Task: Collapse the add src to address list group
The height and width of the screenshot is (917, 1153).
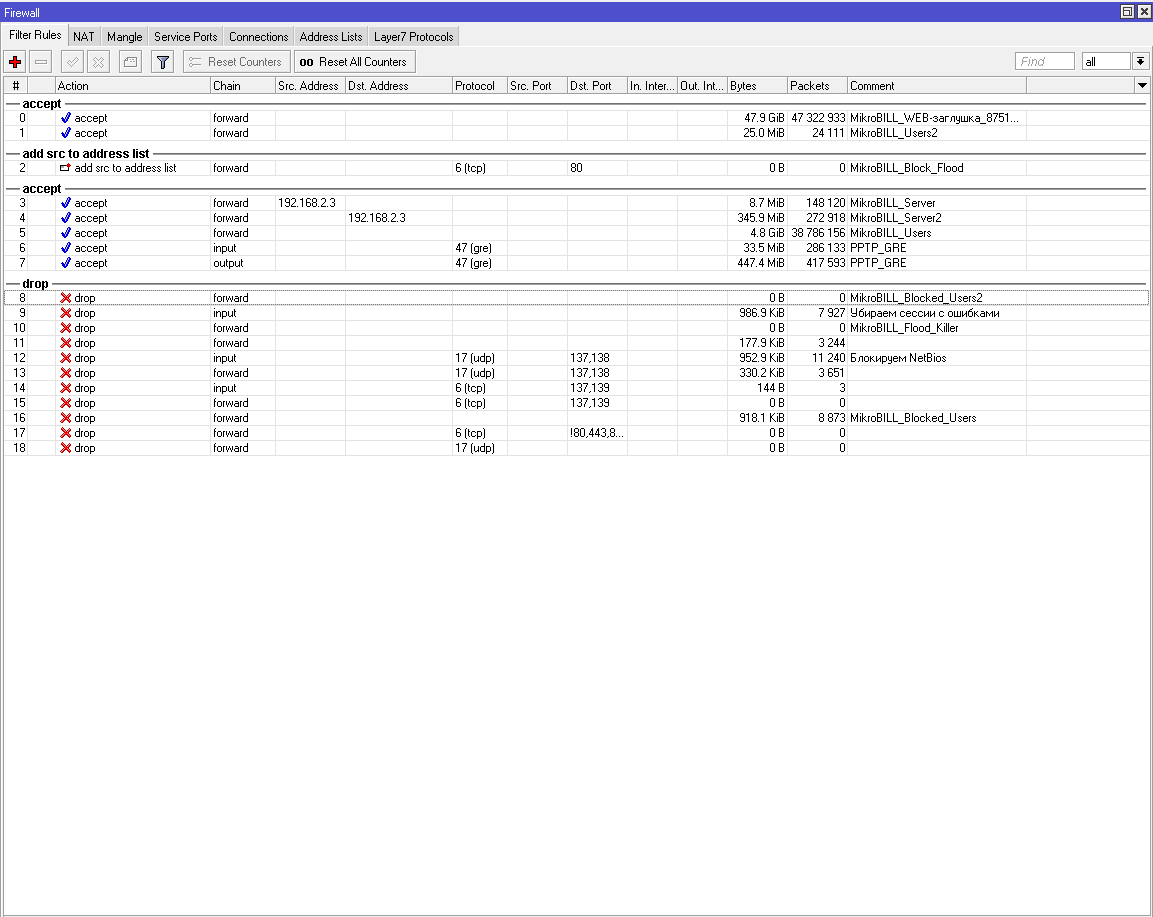Action: tap(85, 154)
